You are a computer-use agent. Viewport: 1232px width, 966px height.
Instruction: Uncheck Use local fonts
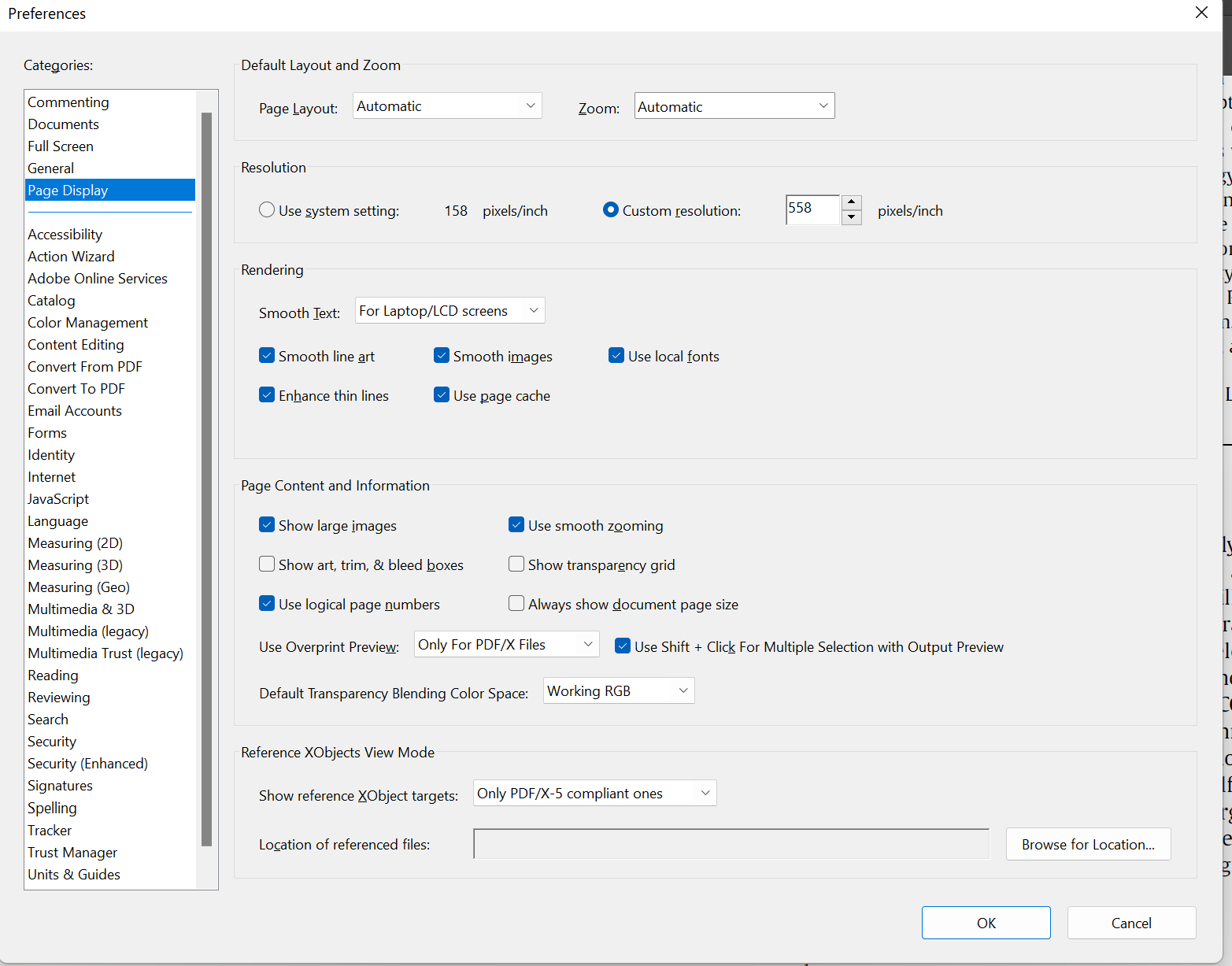(x=616, y=355)
